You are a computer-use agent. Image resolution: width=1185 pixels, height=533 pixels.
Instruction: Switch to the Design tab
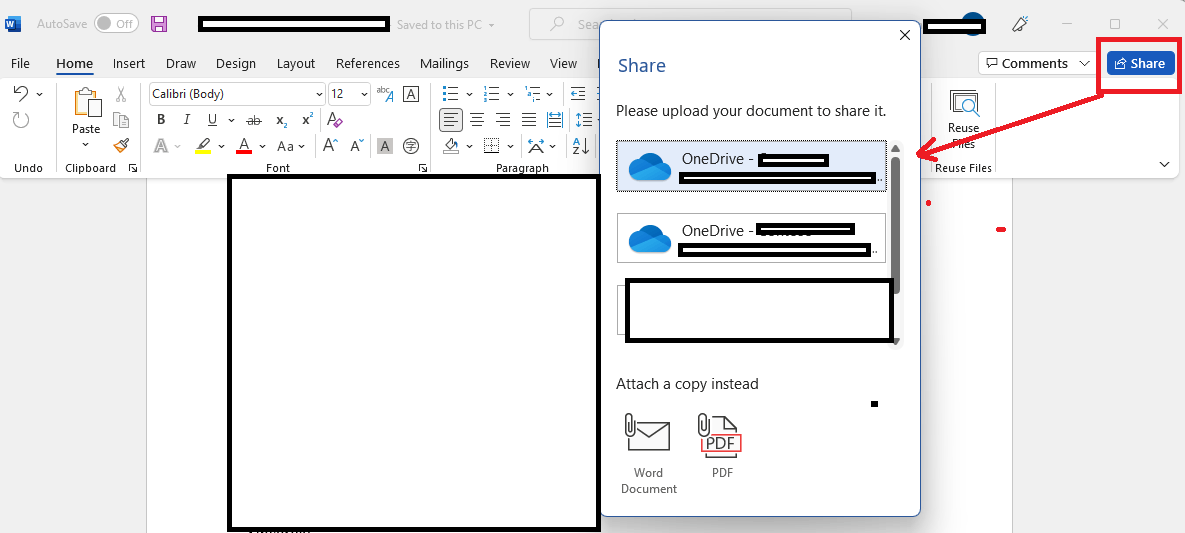236,64
